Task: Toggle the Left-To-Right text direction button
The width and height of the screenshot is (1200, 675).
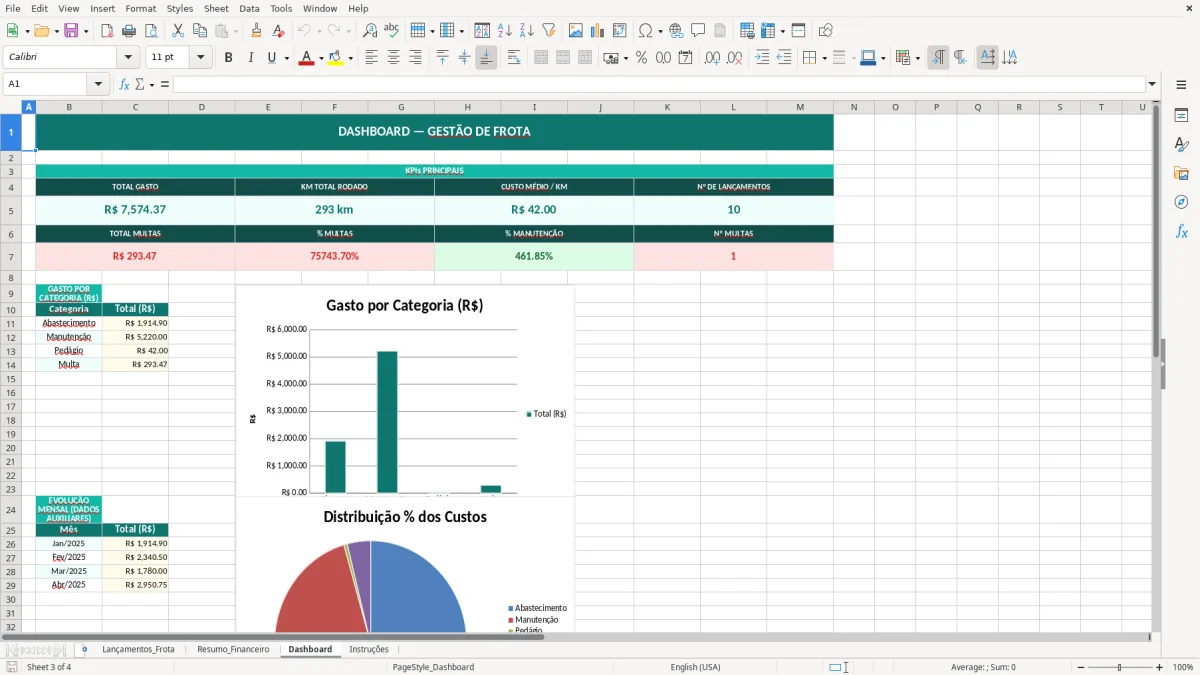Action: (x=938, y=58)
